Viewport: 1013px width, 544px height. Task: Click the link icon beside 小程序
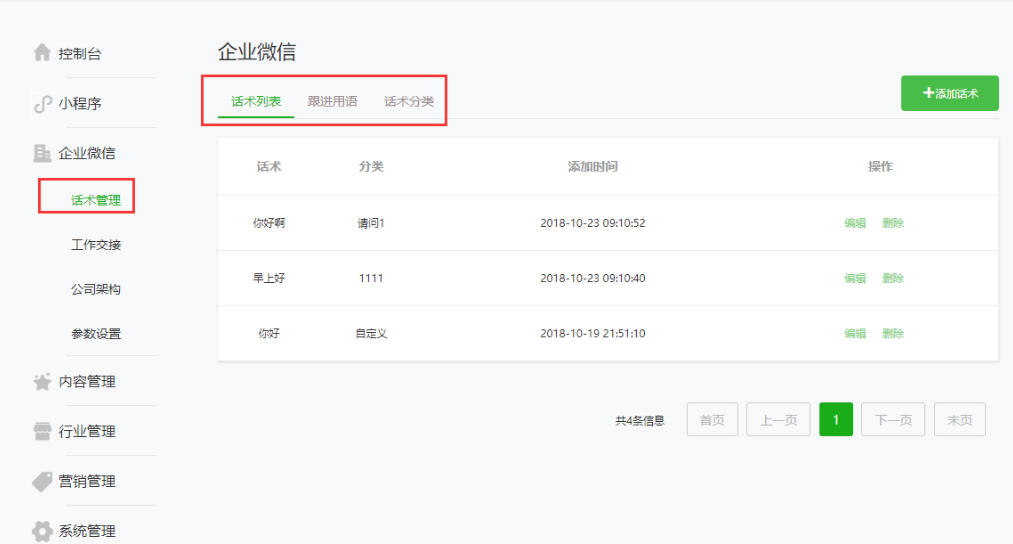click(42, 103)
